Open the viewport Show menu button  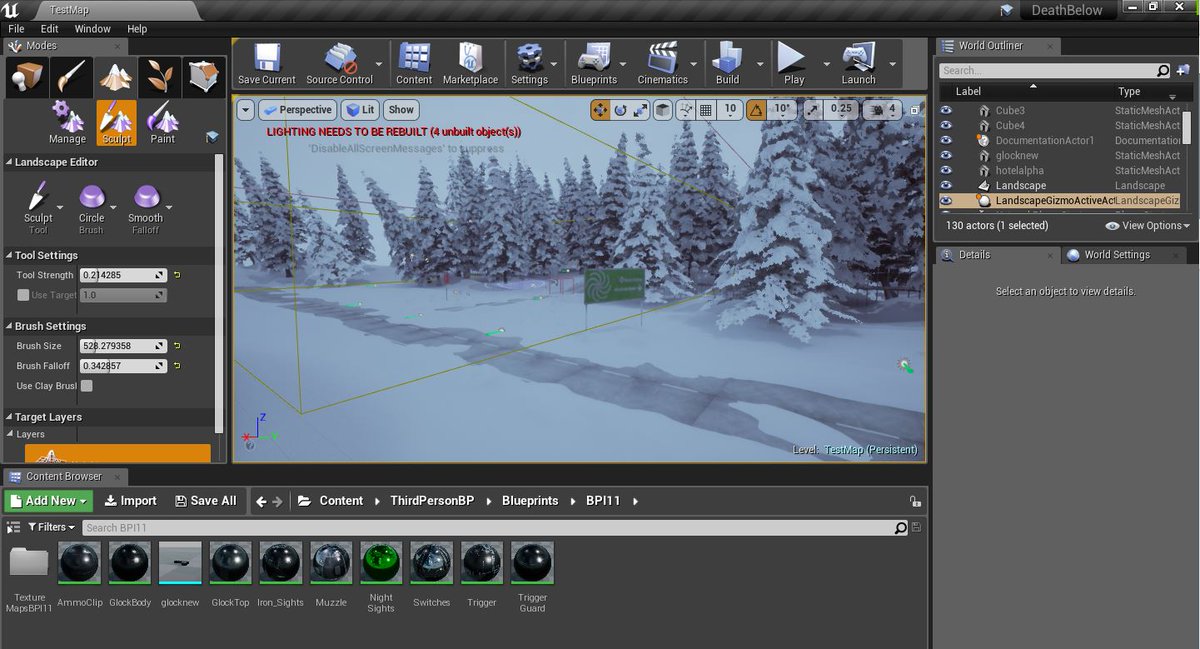tap(401, 110)
